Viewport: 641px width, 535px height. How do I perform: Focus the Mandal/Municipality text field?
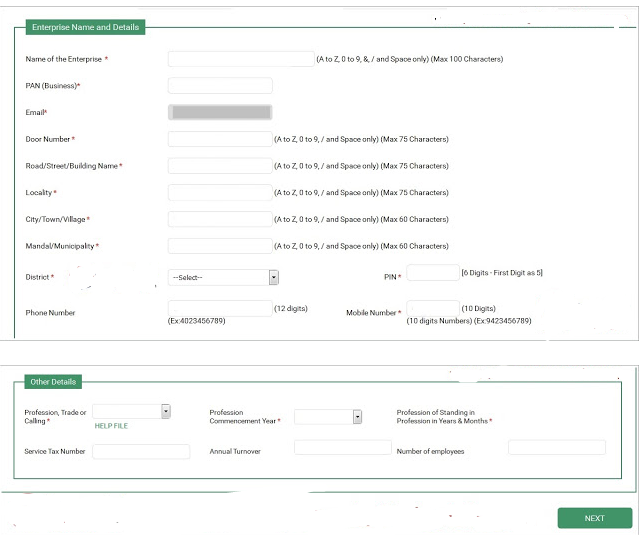coord(220,246)
